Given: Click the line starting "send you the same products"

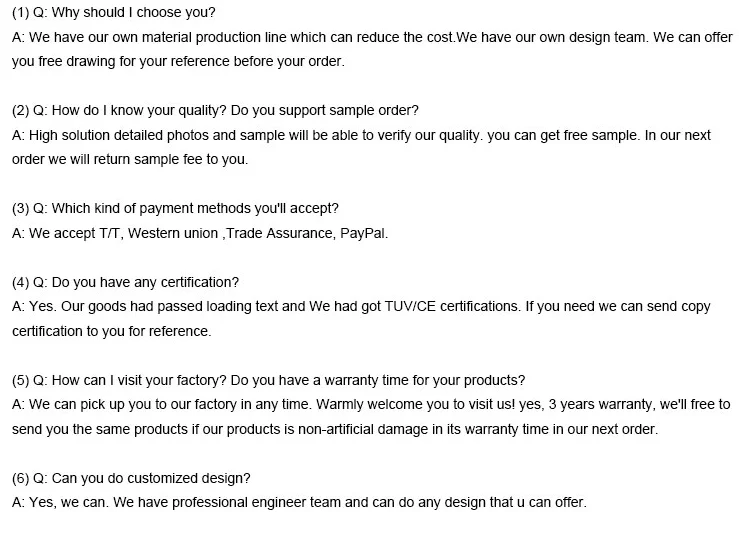Looking at the screenshot, I should click(334, 429).
